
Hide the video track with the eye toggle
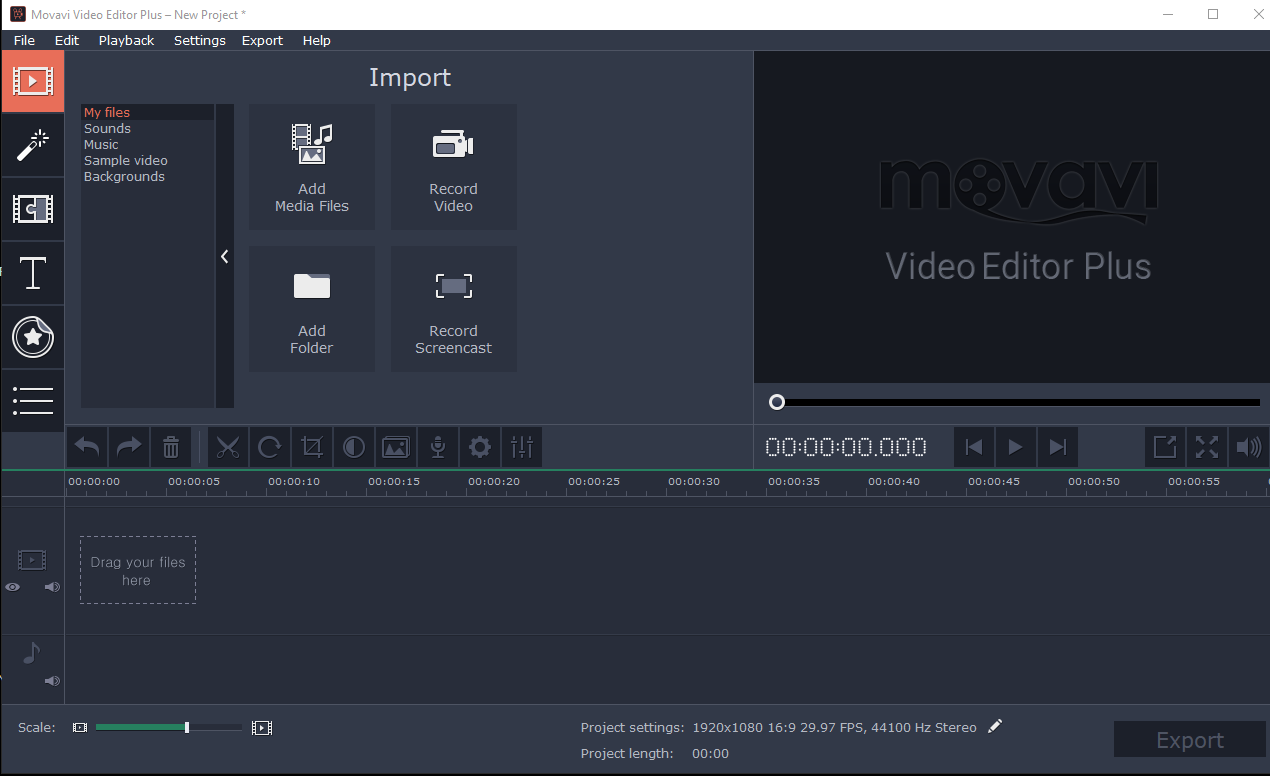click(x=13, y=587)
